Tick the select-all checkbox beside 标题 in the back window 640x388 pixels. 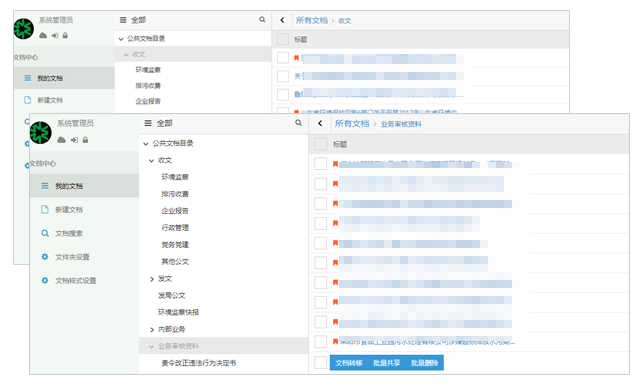click(283, 40)
